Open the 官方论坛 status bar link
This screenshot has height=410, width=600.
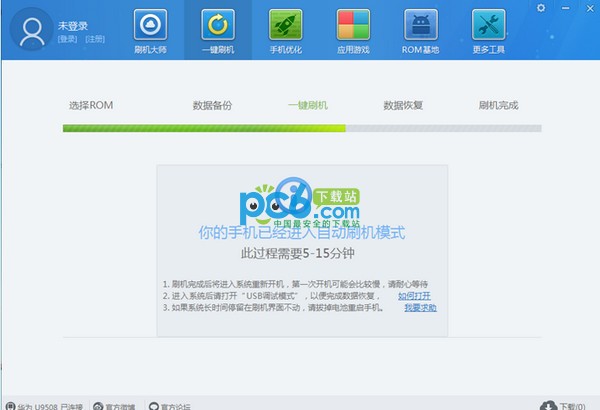[169, 406]
